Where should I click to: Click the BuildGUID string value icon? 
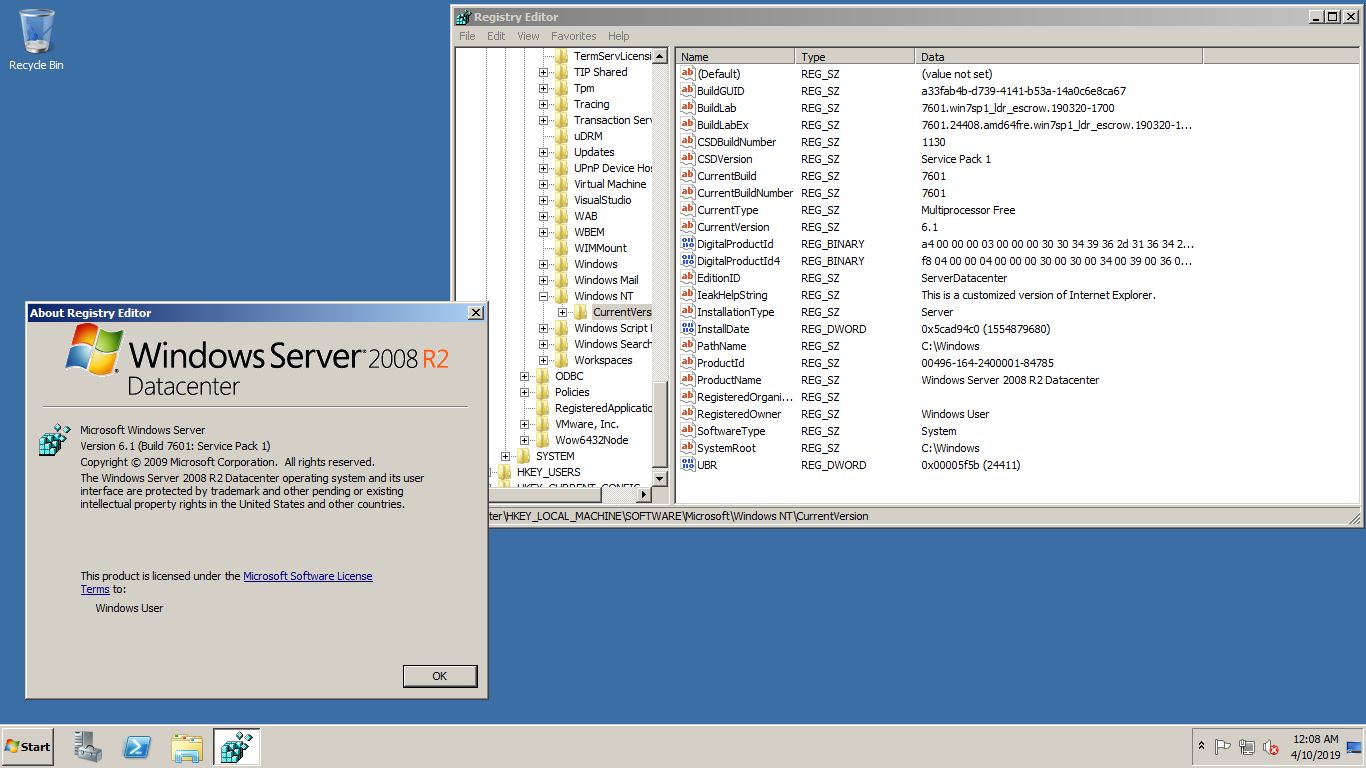click(x=687, y=91)
